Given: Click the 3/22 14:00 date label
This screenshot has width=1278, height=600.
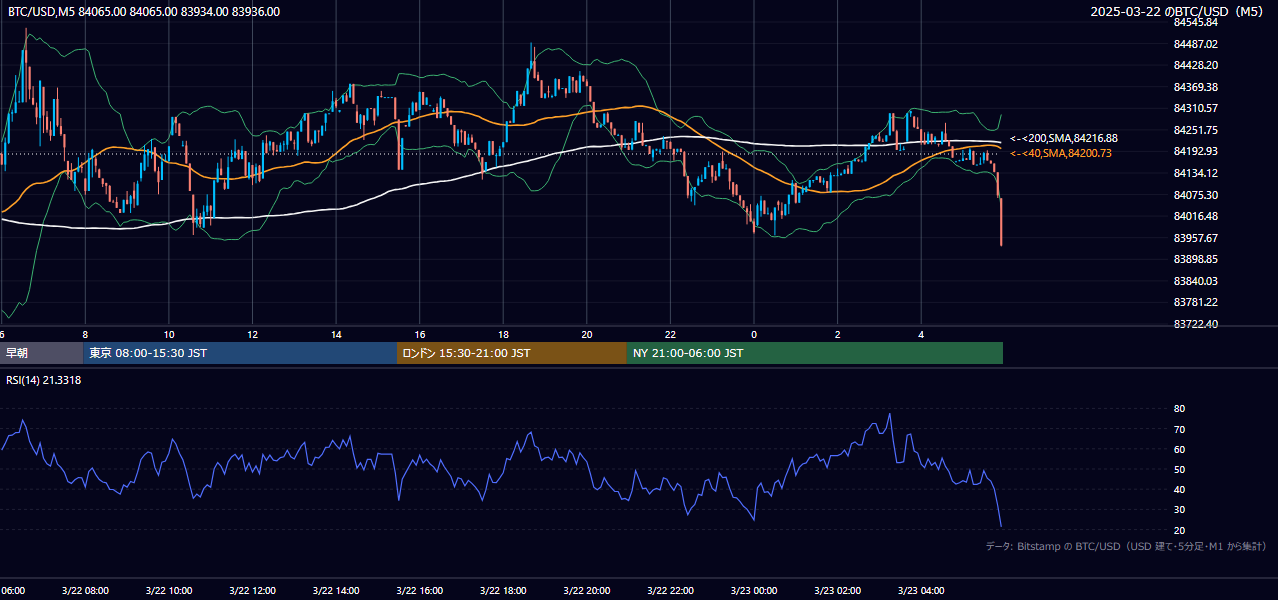Looking at the screenshot, I should 335,591.
